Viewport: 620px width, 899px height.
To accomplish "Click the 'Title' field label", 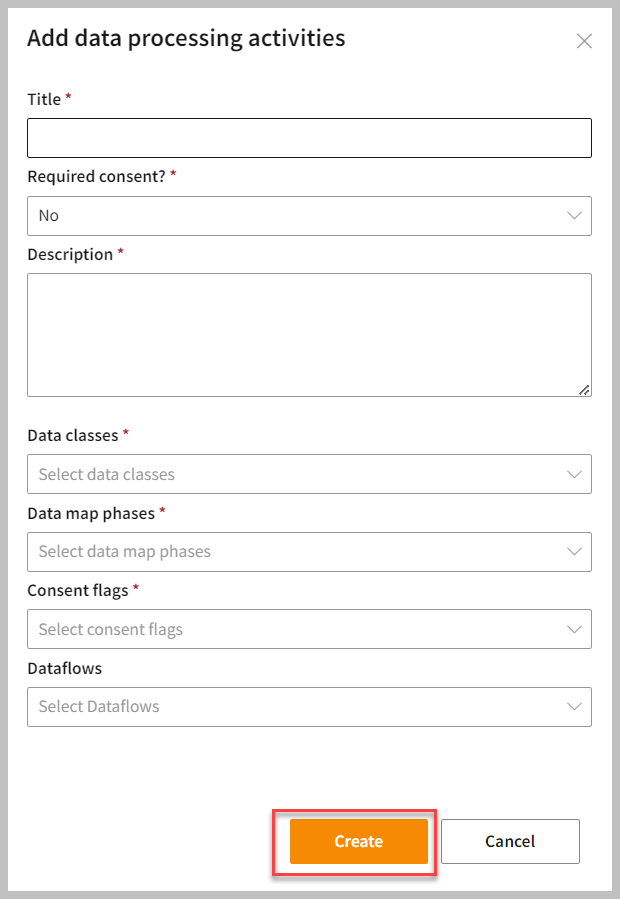I will (44, 99).
